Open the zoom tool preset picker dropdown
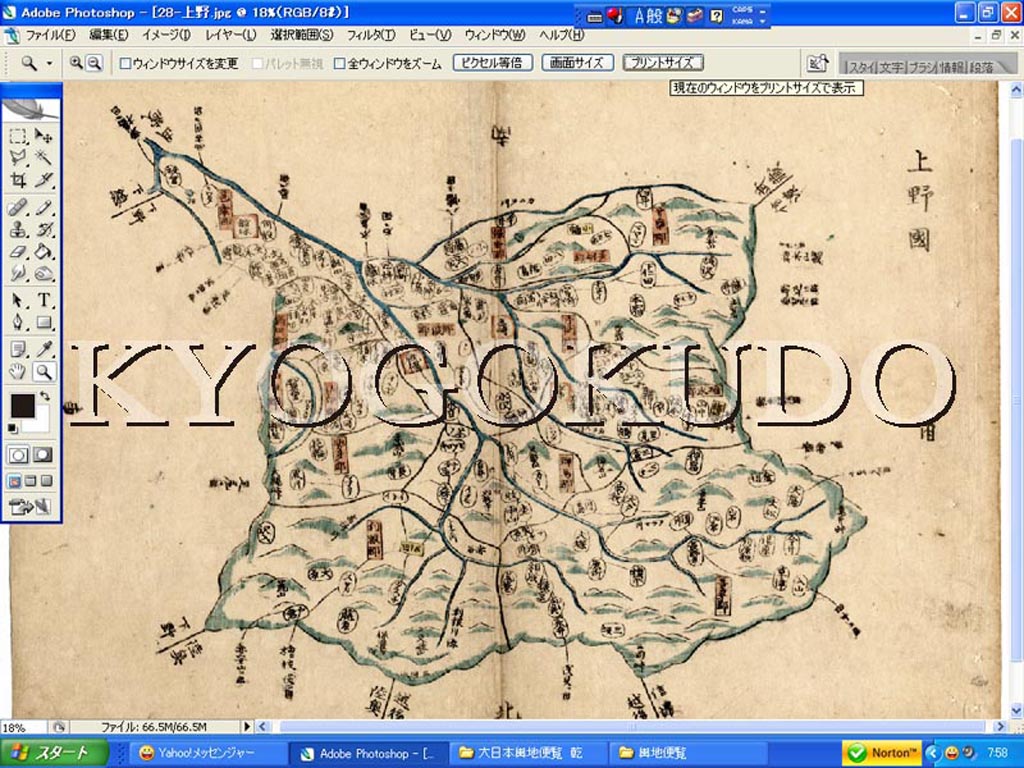1024x768 pixels. click(49, 63)
